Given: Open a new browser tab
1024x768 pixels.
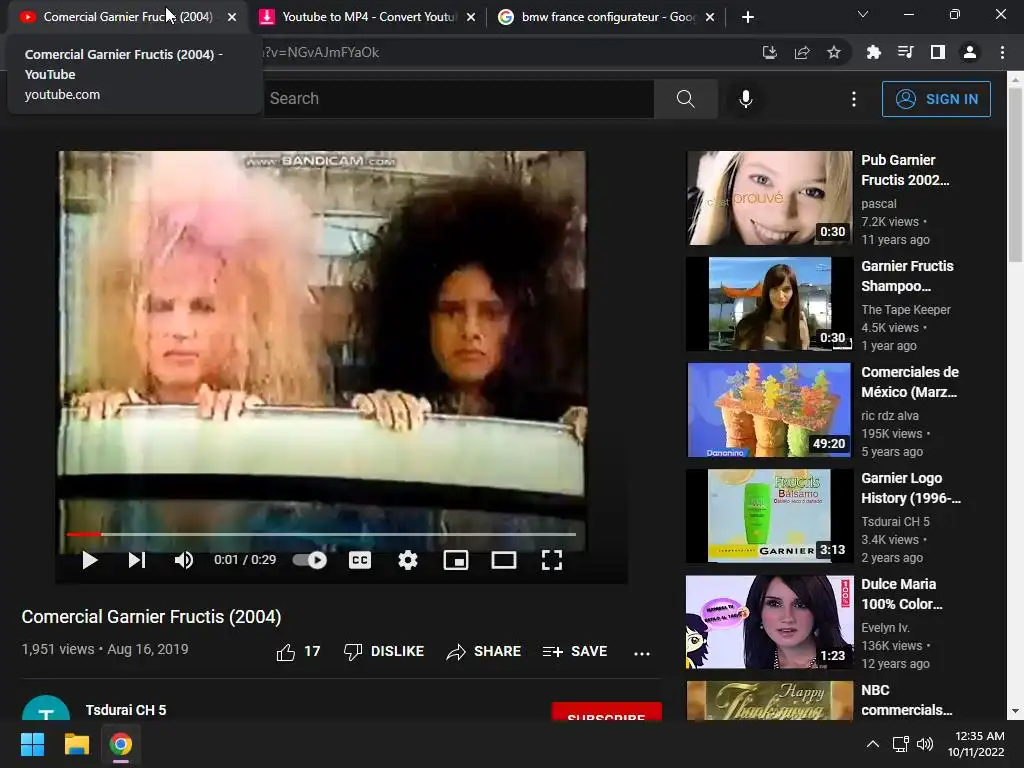Looking at the screenshot, I should [748, 18].
